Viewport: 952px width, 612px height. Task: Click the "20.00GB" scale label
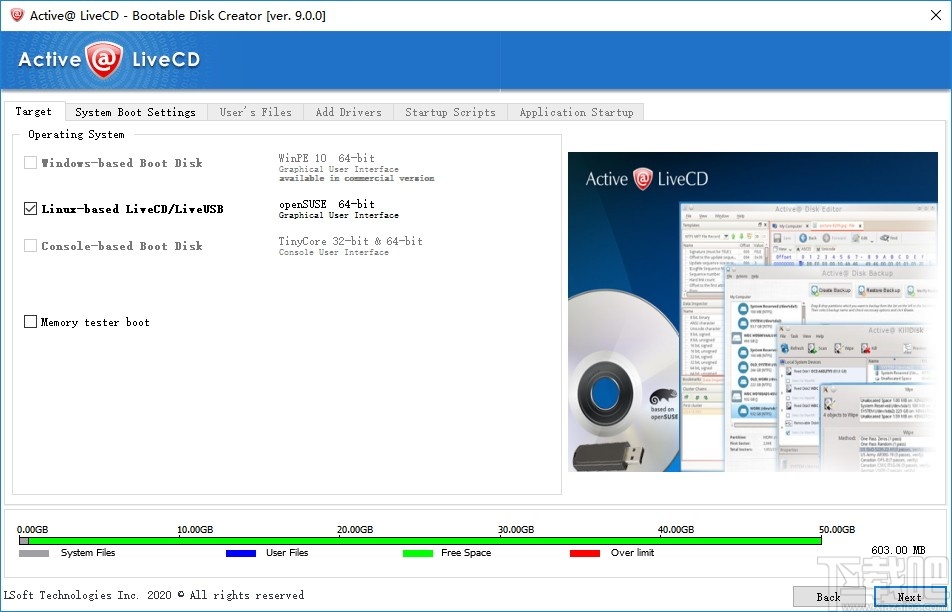point(355,529)
